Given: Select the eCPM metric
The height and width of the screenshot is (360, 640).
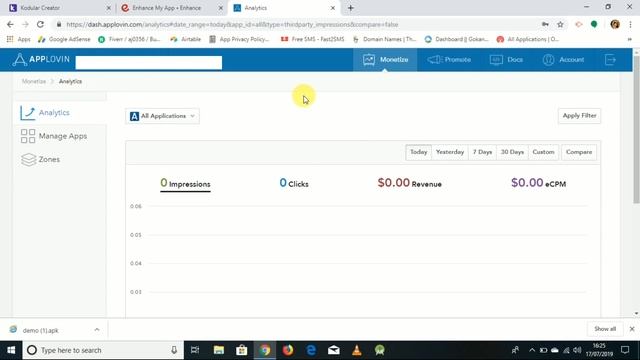Looking at the screenshot, I should (x=538, y=183).
